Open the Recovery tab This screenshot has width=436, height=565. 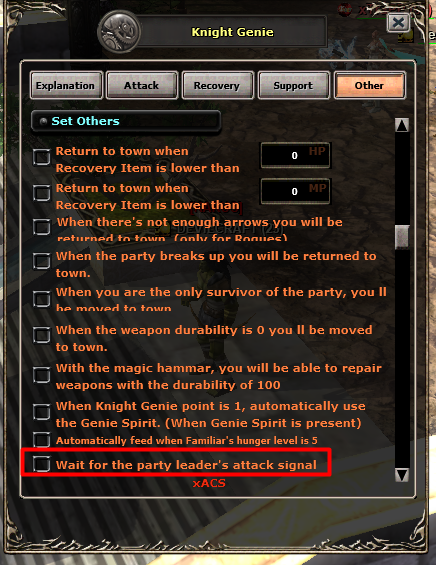tap(217, 85)
